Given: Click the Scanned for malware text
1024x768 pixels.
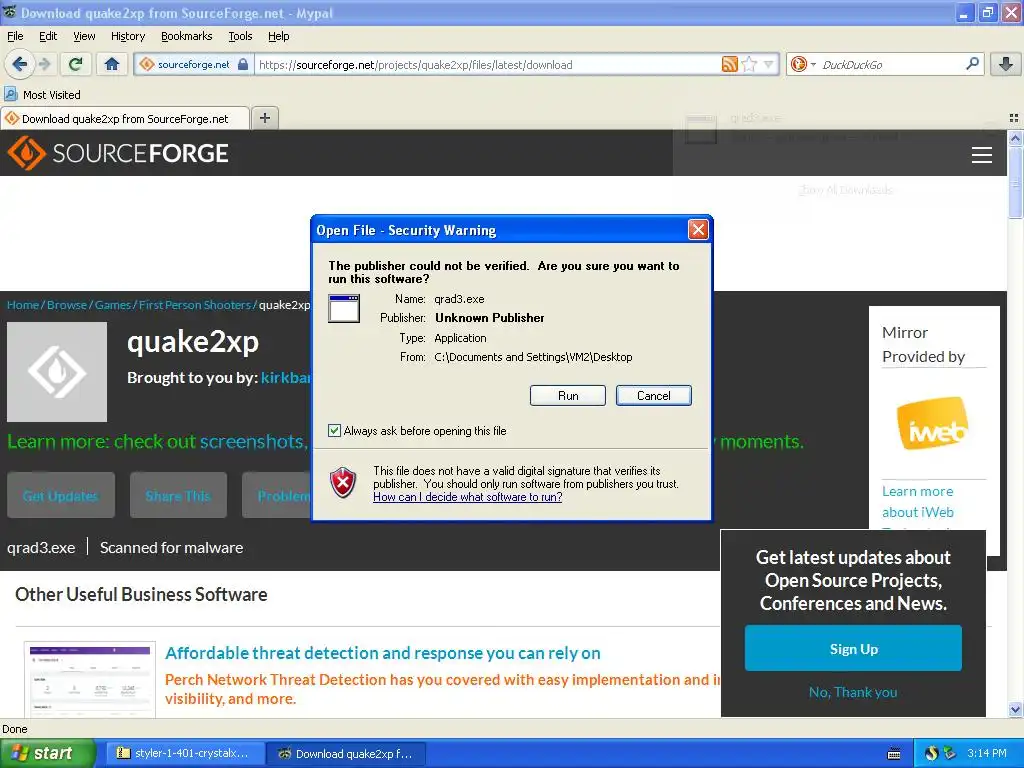Looking at the screenshot, I should click(x=171, y=547).
